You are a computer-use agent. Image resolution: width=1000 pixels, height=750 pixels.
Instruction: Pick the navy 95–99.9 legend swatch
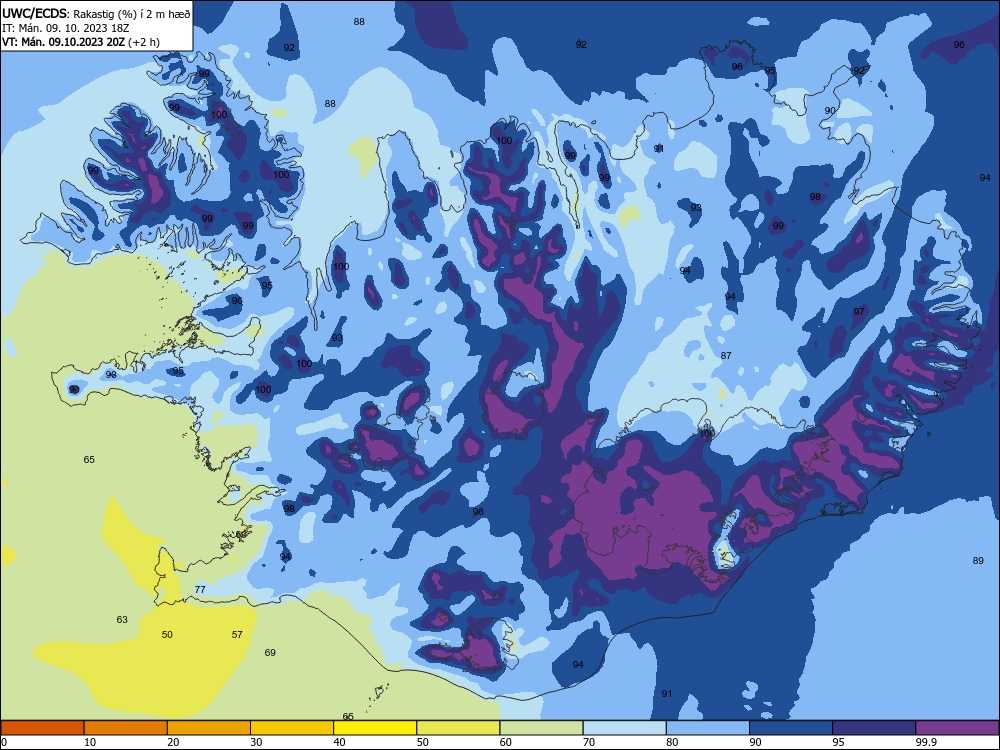click(874, 728)
